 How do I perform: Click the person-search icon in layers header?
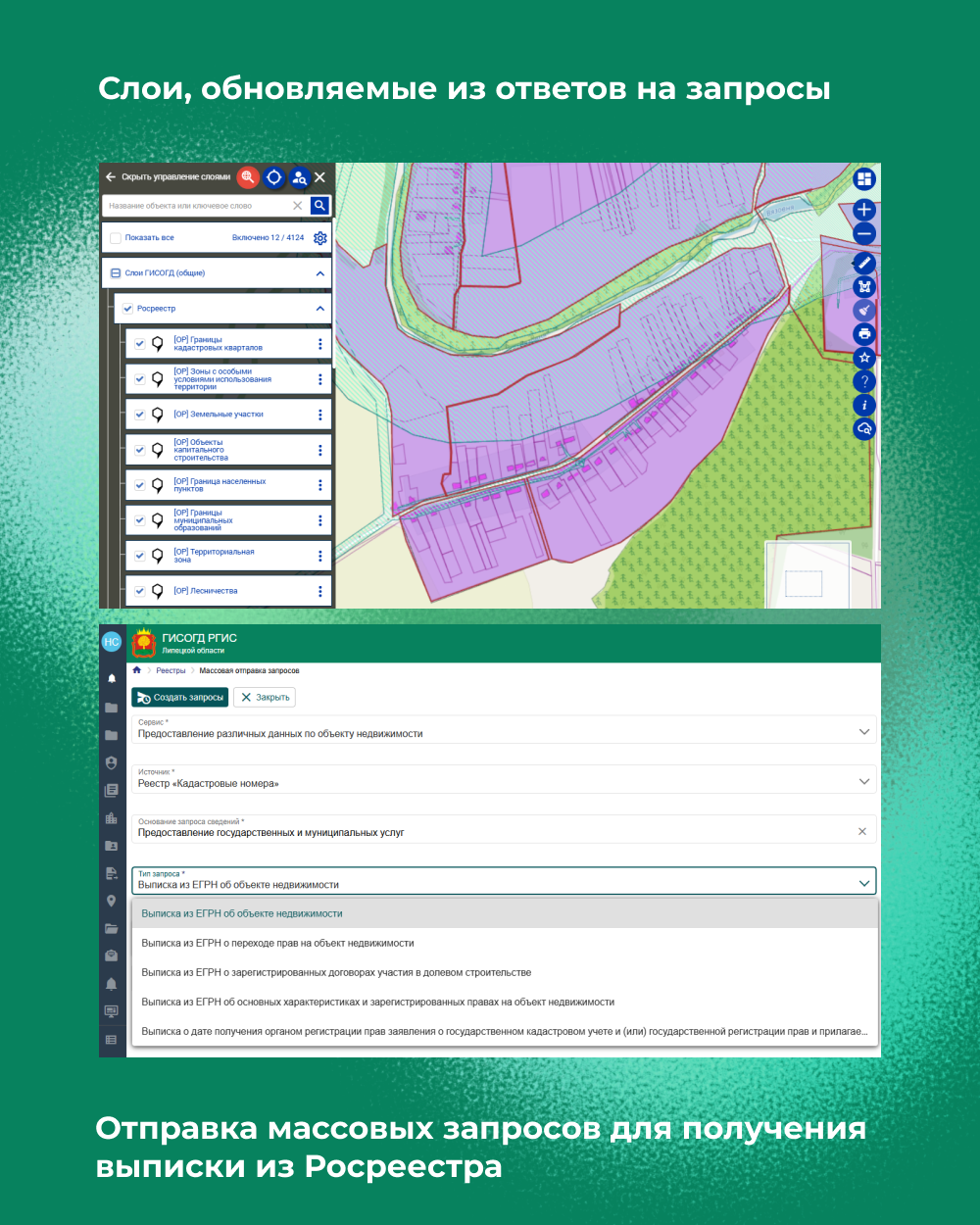tap(300, 177)
